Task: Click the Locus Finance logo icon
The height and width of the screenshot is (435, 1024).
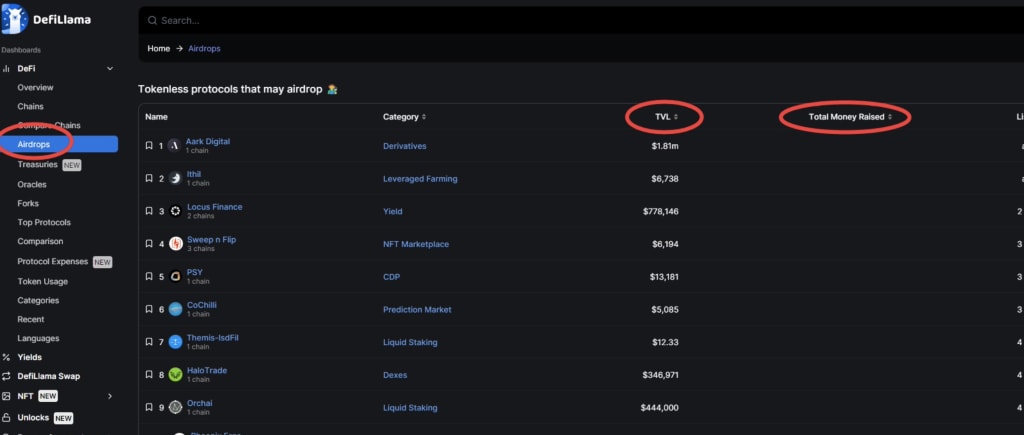Action: pyautogui.click(x=175, y=211)
